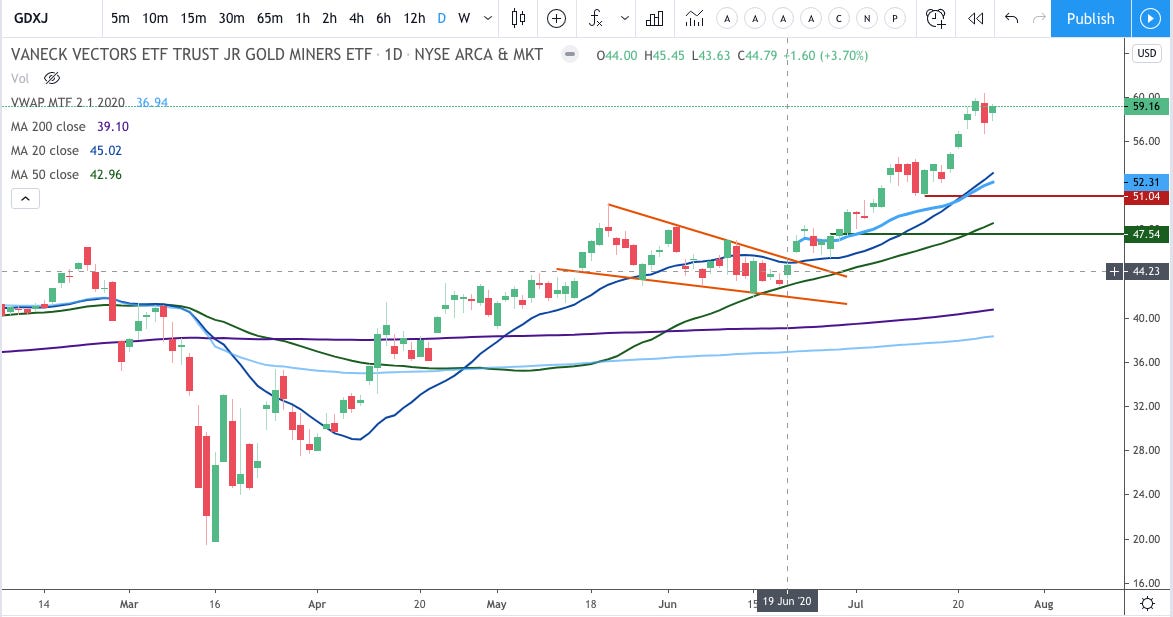Open the candlestick chart style picker

518,18
